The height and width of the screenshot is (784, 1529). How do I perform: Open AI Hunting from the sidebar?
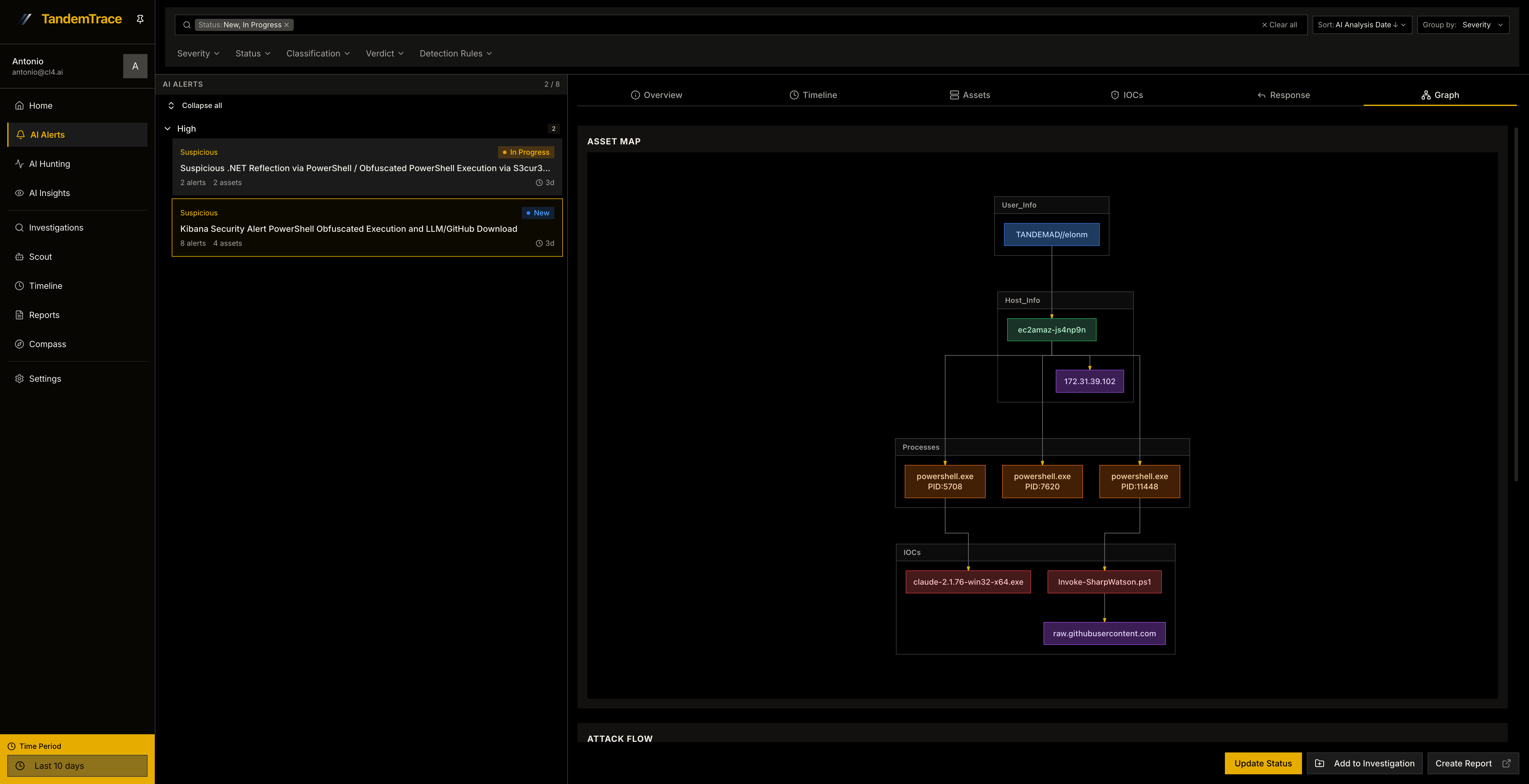pos(49,164)
